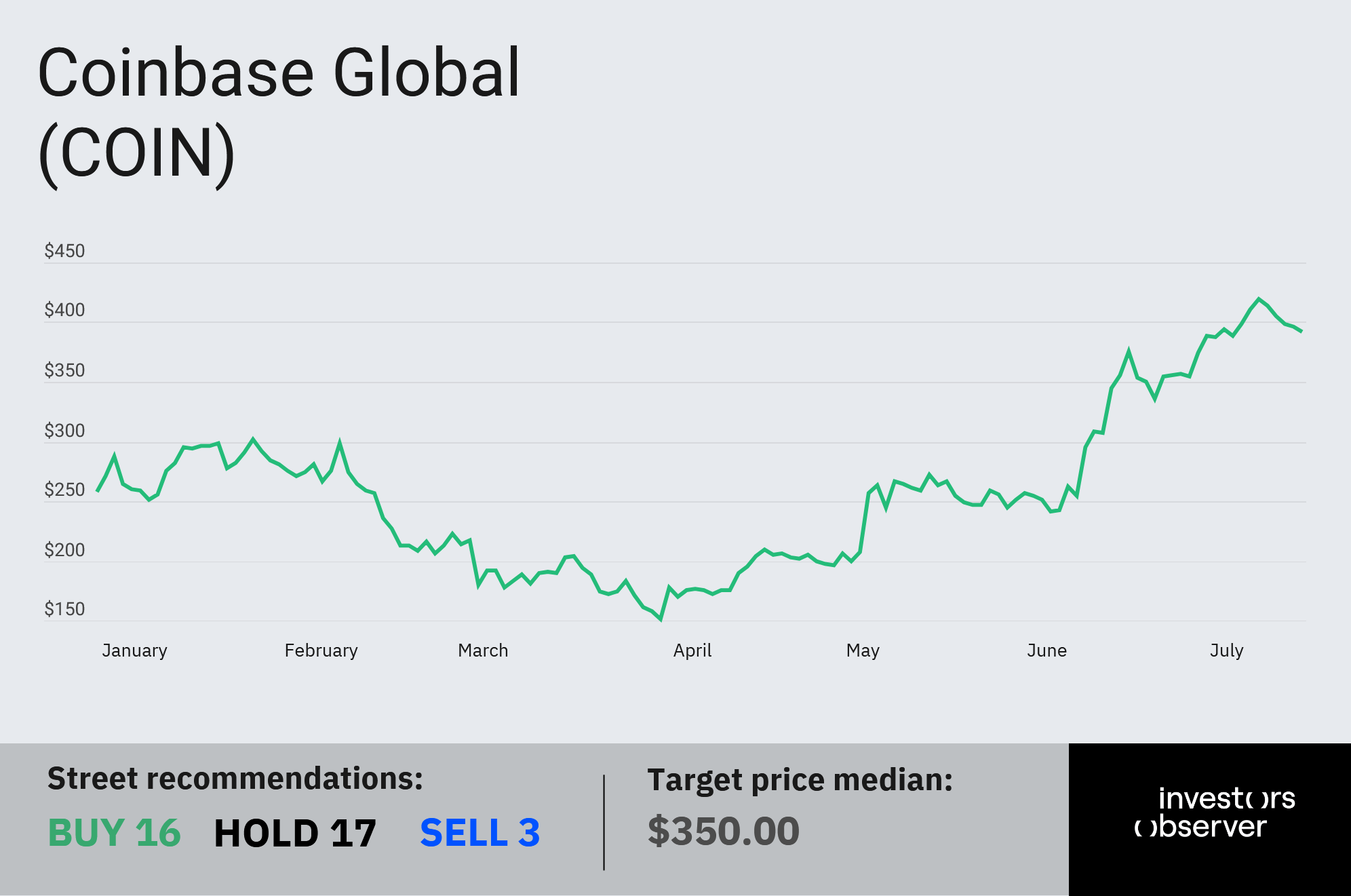Click the Target price median label

pos(800,781)
